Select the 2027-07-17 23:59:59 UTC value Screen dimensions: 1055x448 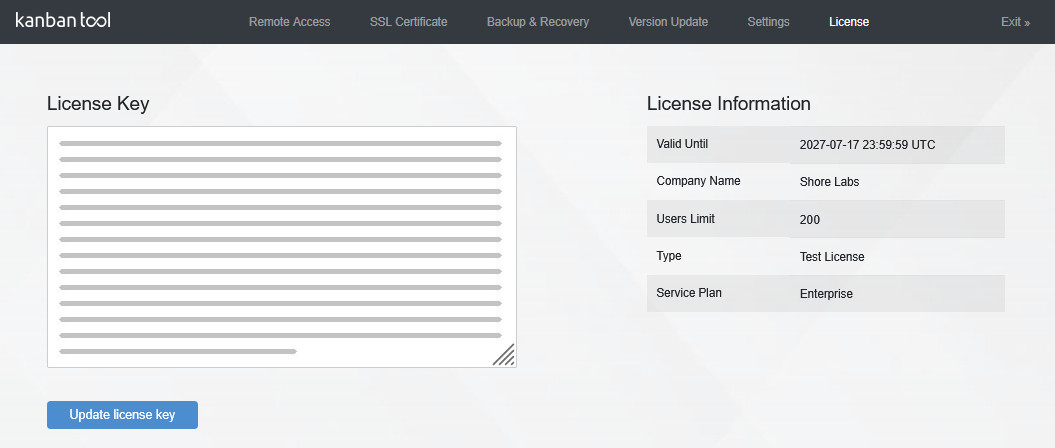pyautogui.click(x=867, y=145)
